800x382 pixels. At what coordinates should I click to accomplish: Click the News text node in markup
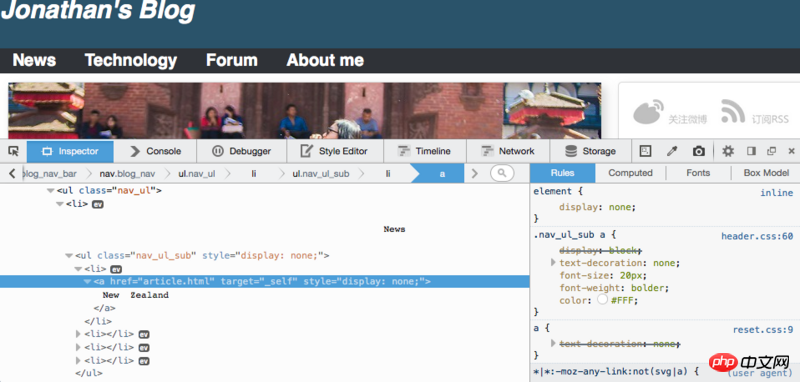(394, 230)
